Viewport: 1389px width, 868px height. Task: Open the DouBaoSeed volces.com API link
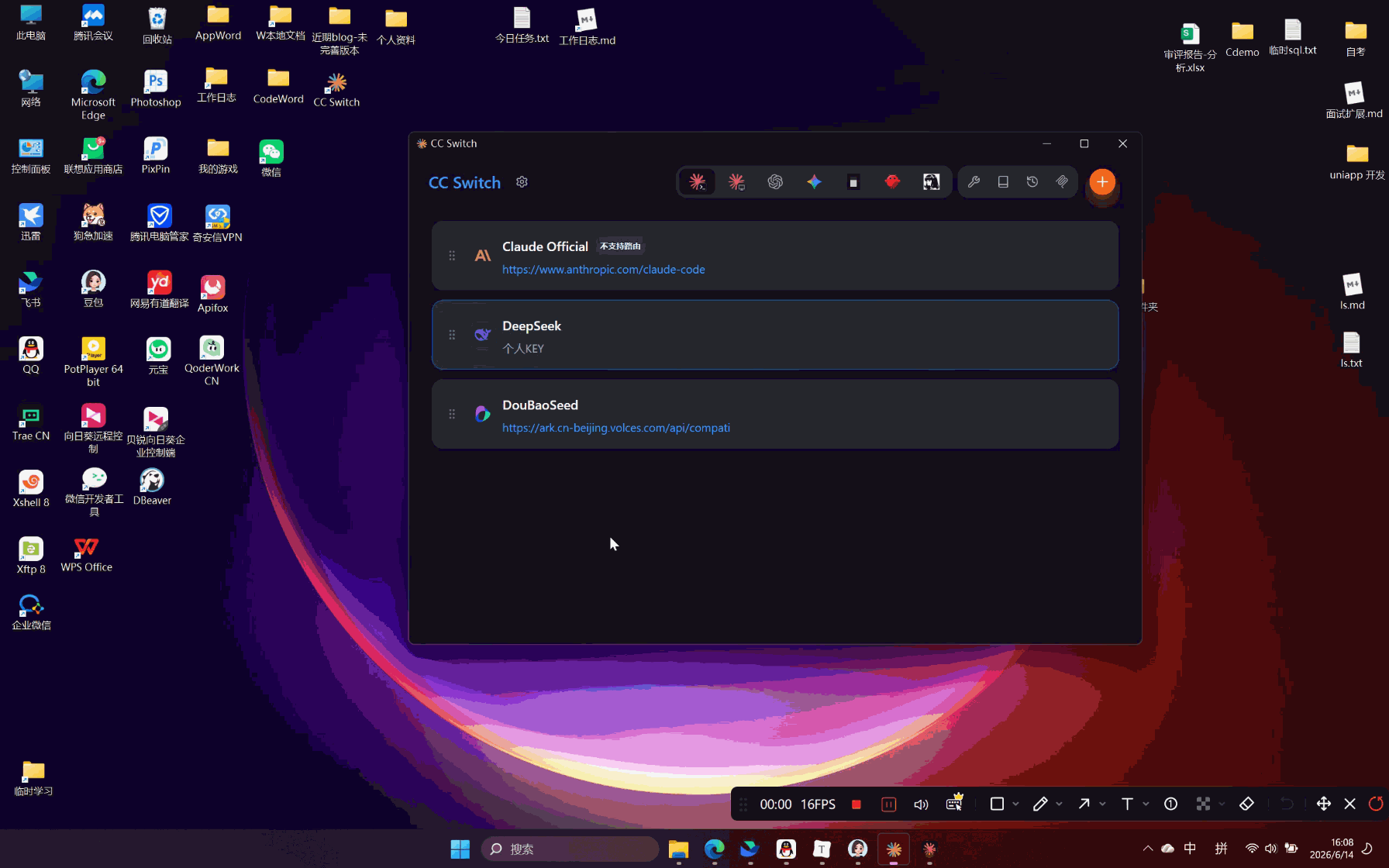point(615,428)
